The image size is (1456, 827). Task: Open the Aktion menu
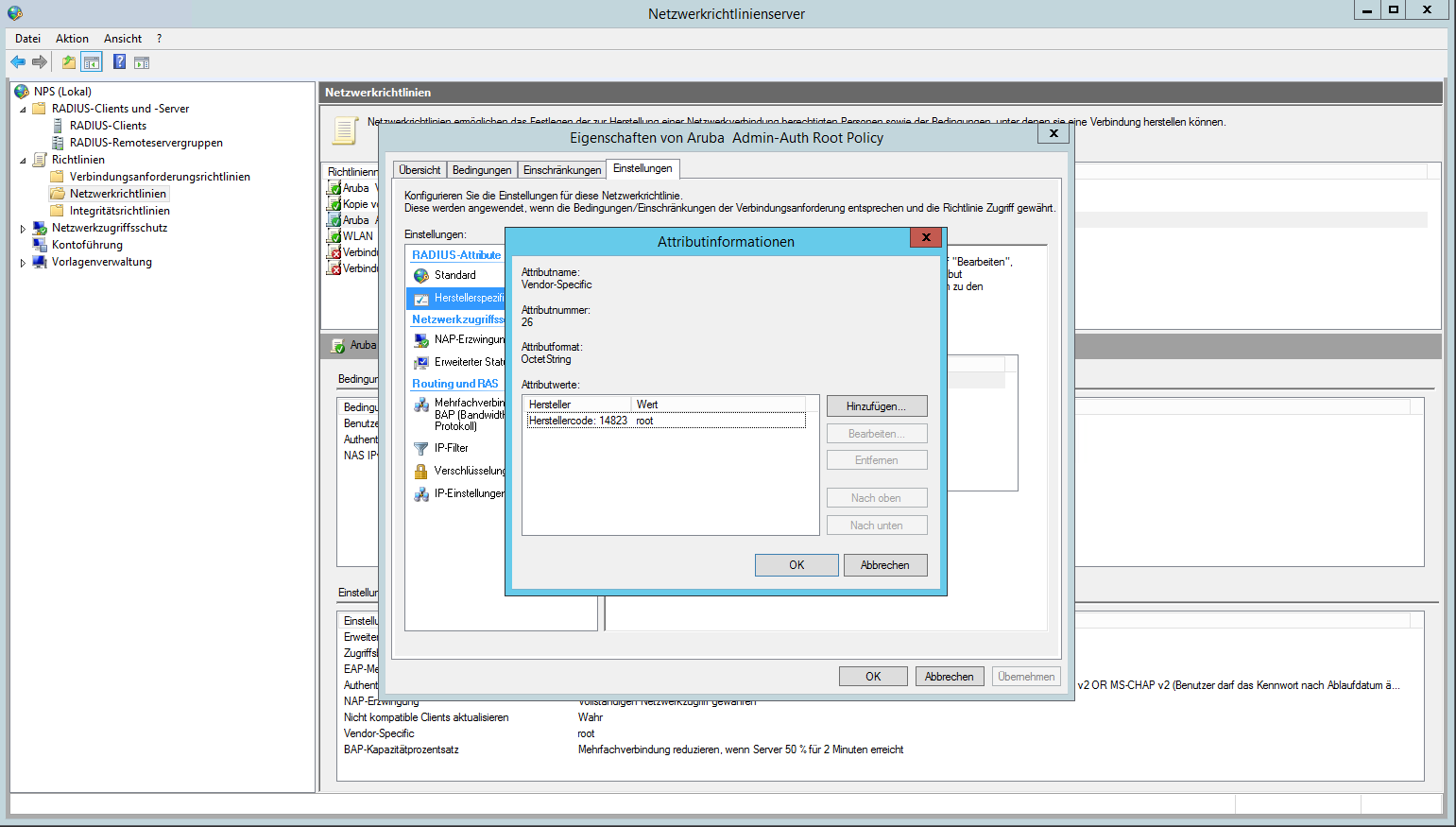coord(72,39)
